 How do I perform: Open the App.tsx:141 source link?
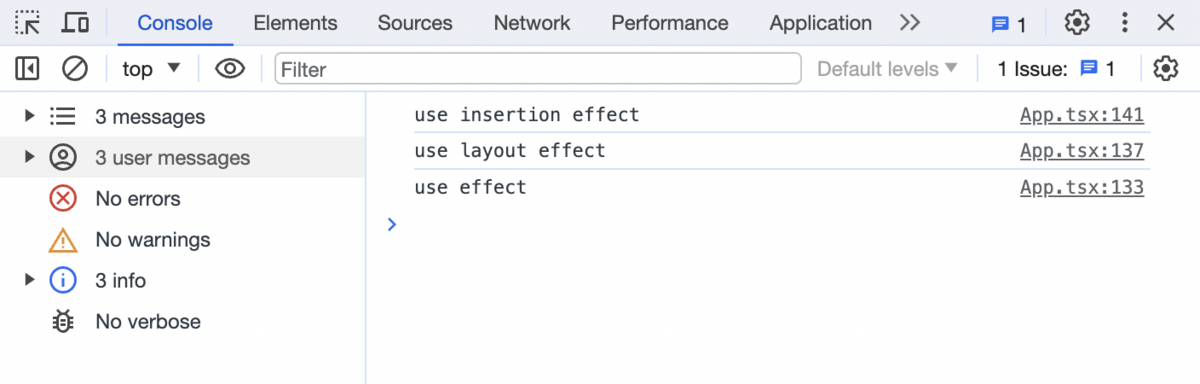pos(1081,115)
